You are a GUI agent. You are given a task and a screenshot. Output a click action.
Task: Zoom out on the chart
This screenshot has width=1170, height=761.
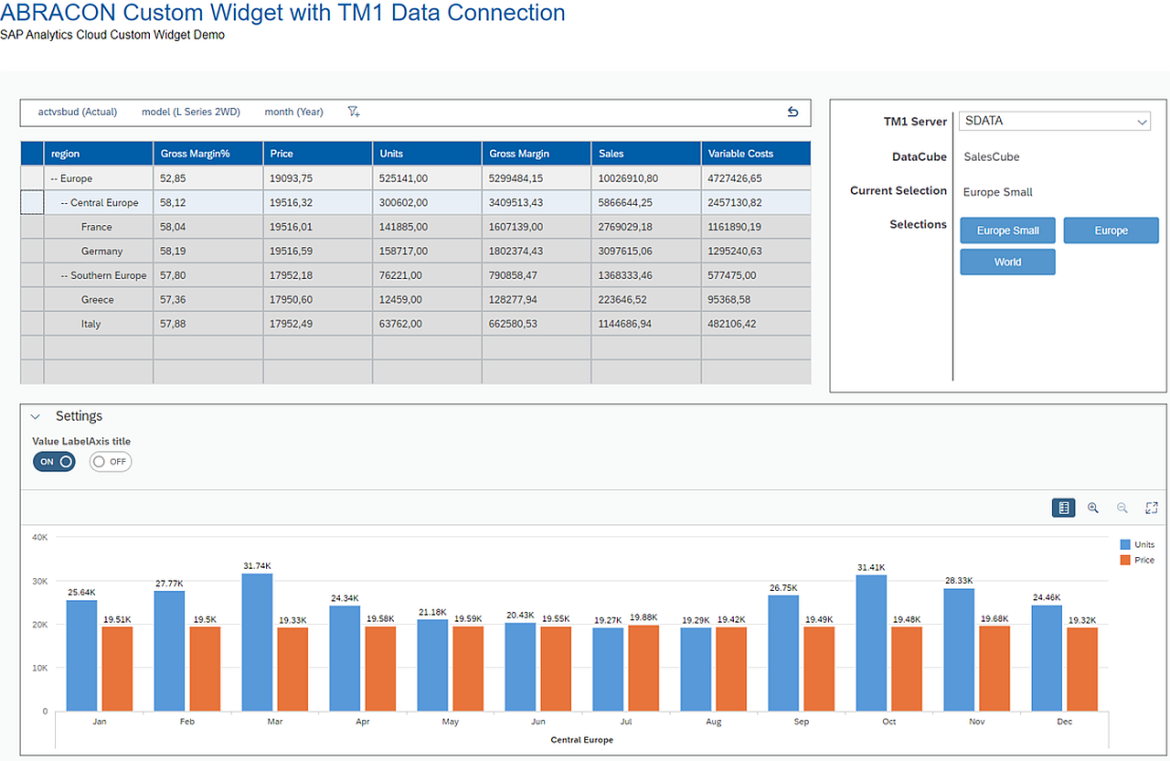(x=1122, y=508)
